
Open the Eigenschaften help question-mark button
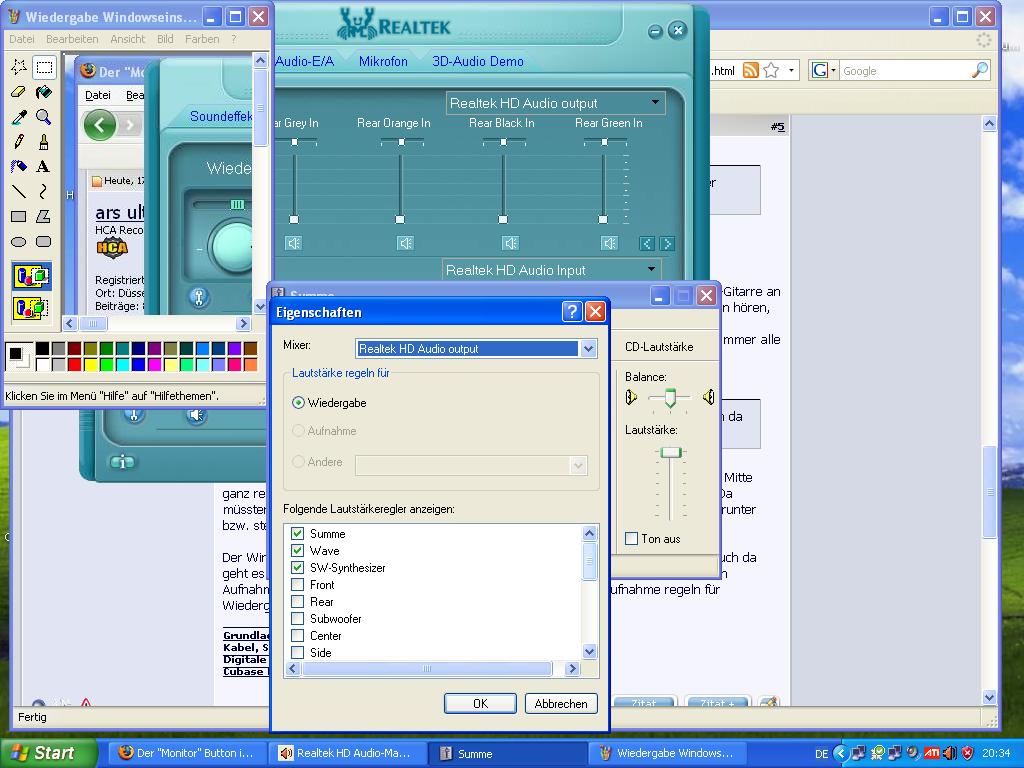571,312
